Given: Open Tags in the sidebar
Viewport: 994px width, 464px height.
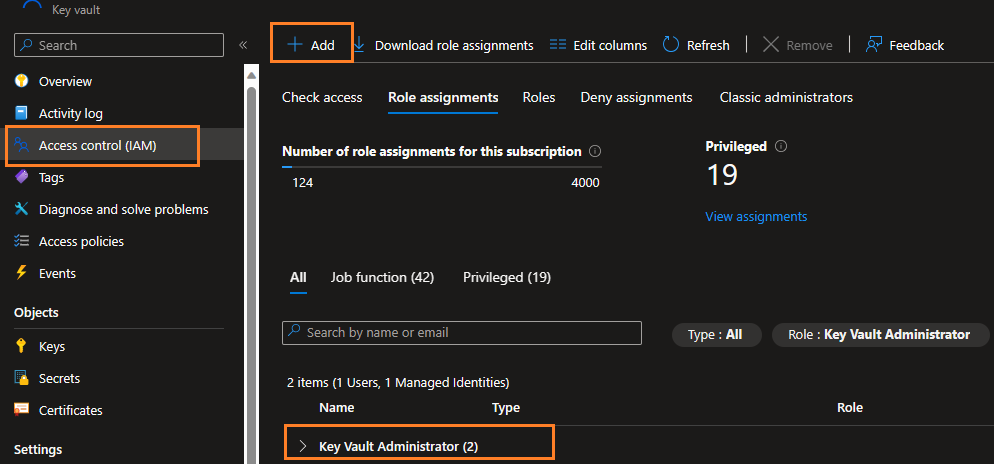Looking at the screenshot, I should [51, 178].
